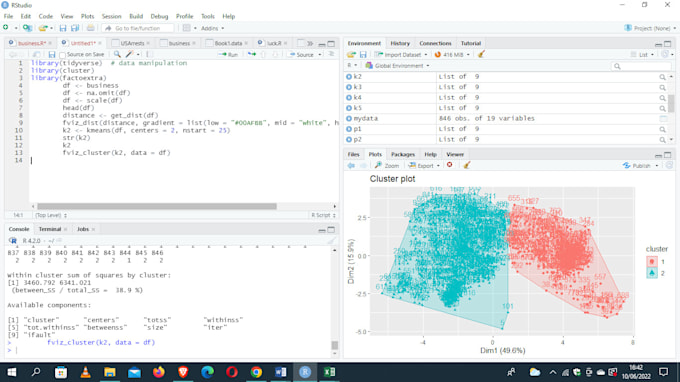Open the Import Dataset dropdown
Screen dimensions: 680x382
point(402,55)
